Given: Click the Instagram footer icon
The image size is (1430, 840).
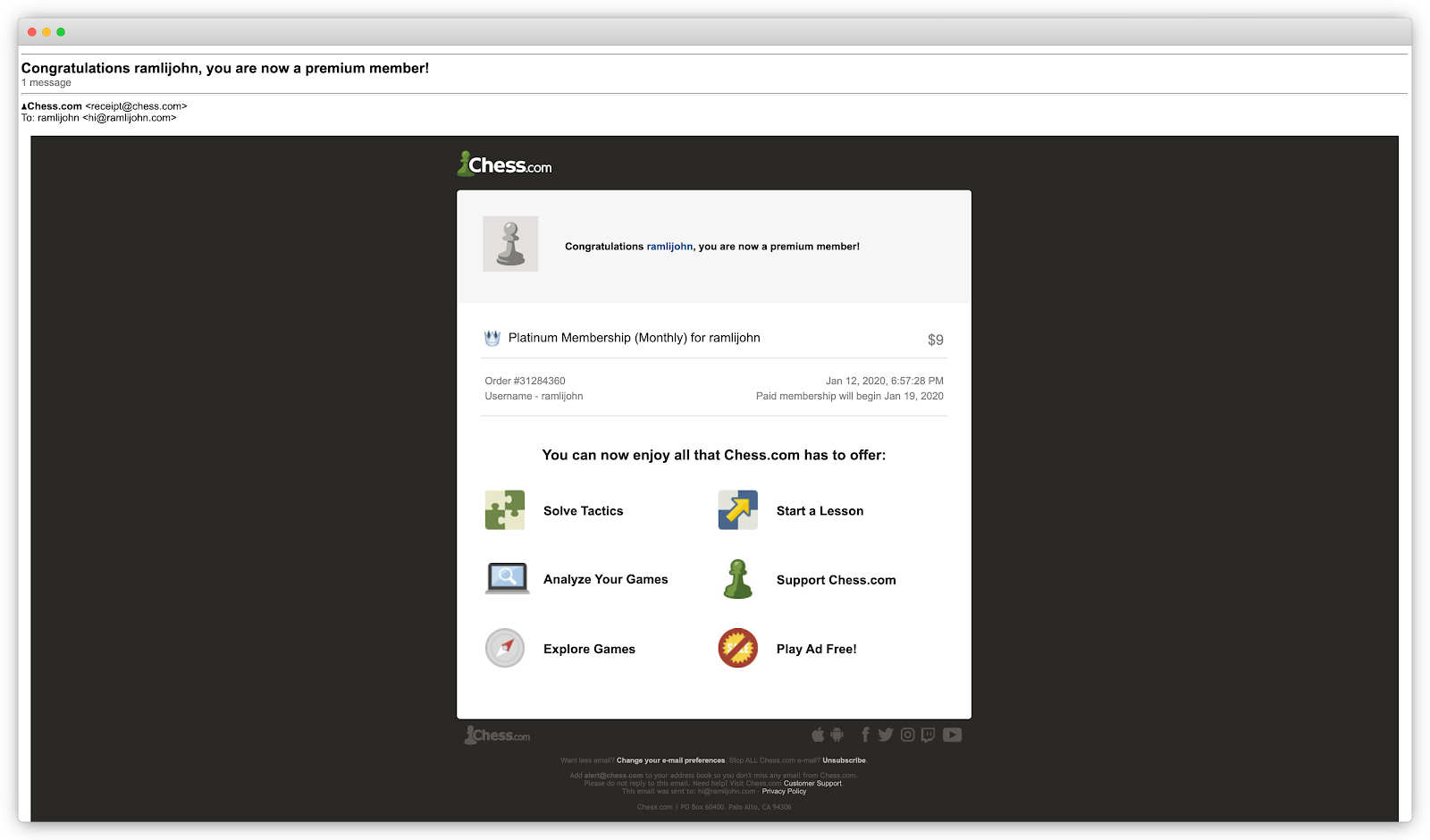Looking at the screenshot, I should 907,735.
